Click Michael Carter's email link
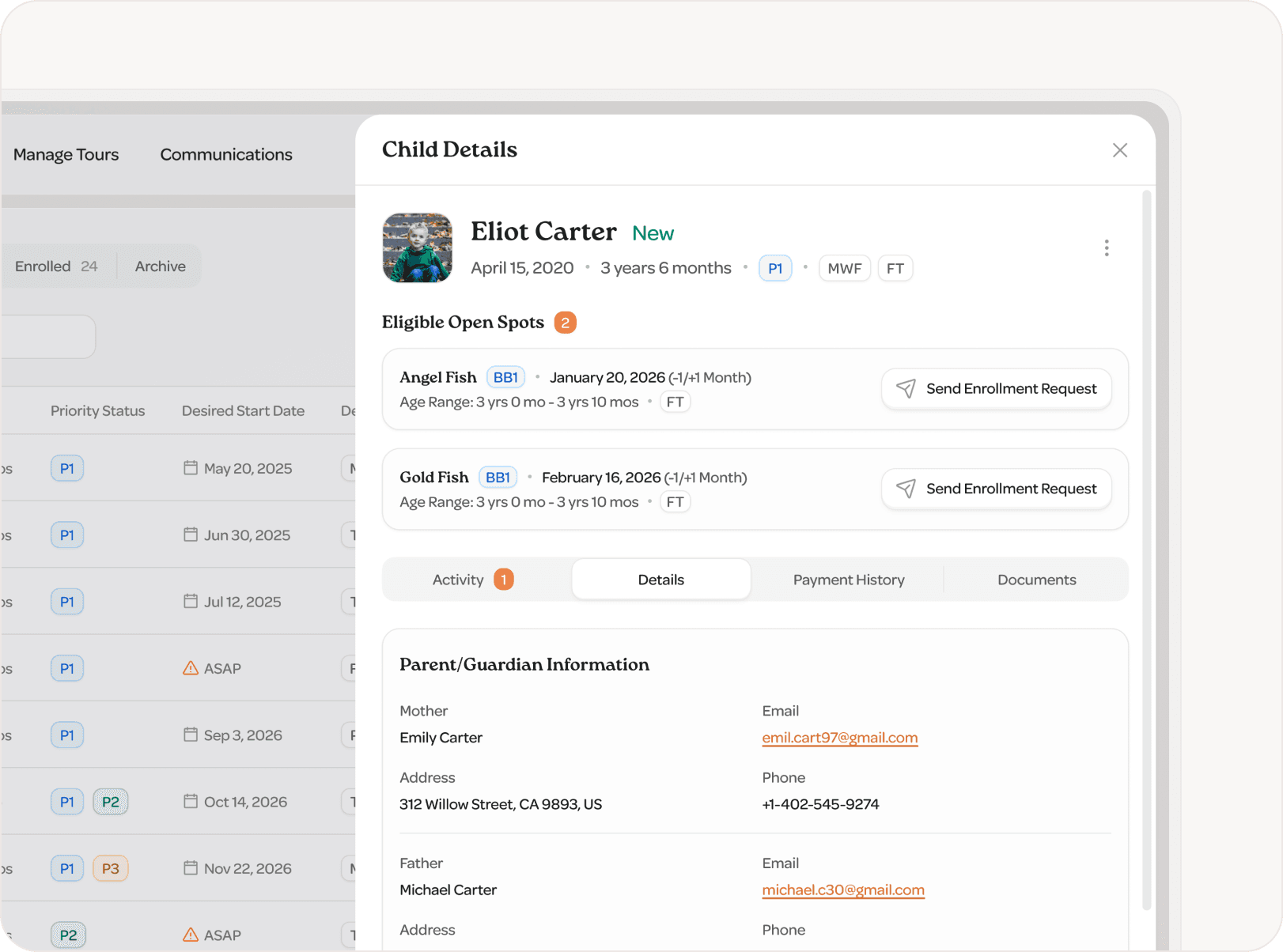1283x952 pixels. [x=842, y=890]
